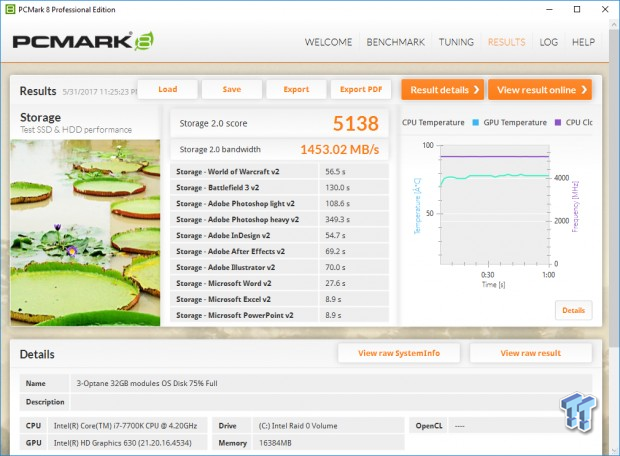This screenshot has height=456, width=620.
Task: Select the Adobe After Effects v2 row
Action: tap(280, 252)
